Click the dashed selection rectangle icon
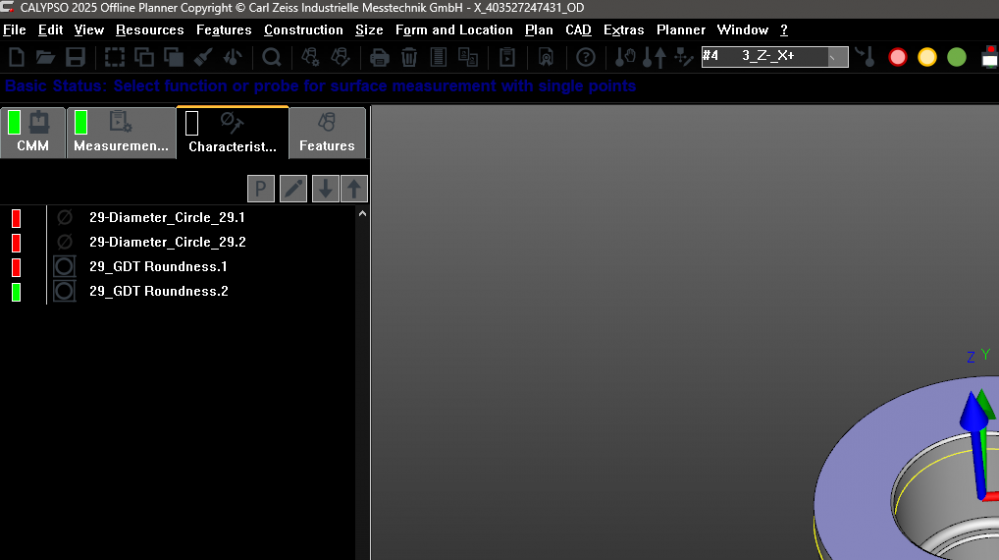The width and height of the screenshot is (999, 560). point(115,57)
